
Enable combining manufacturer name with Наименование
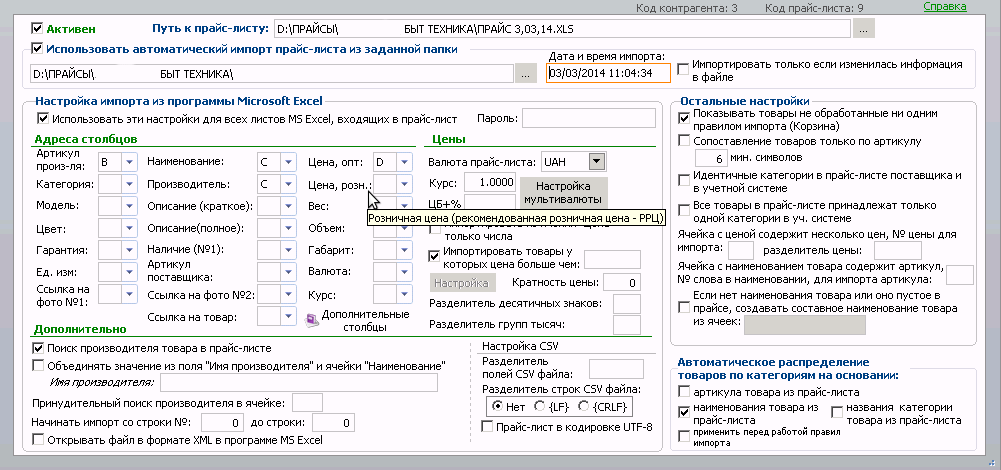(38, 366)
